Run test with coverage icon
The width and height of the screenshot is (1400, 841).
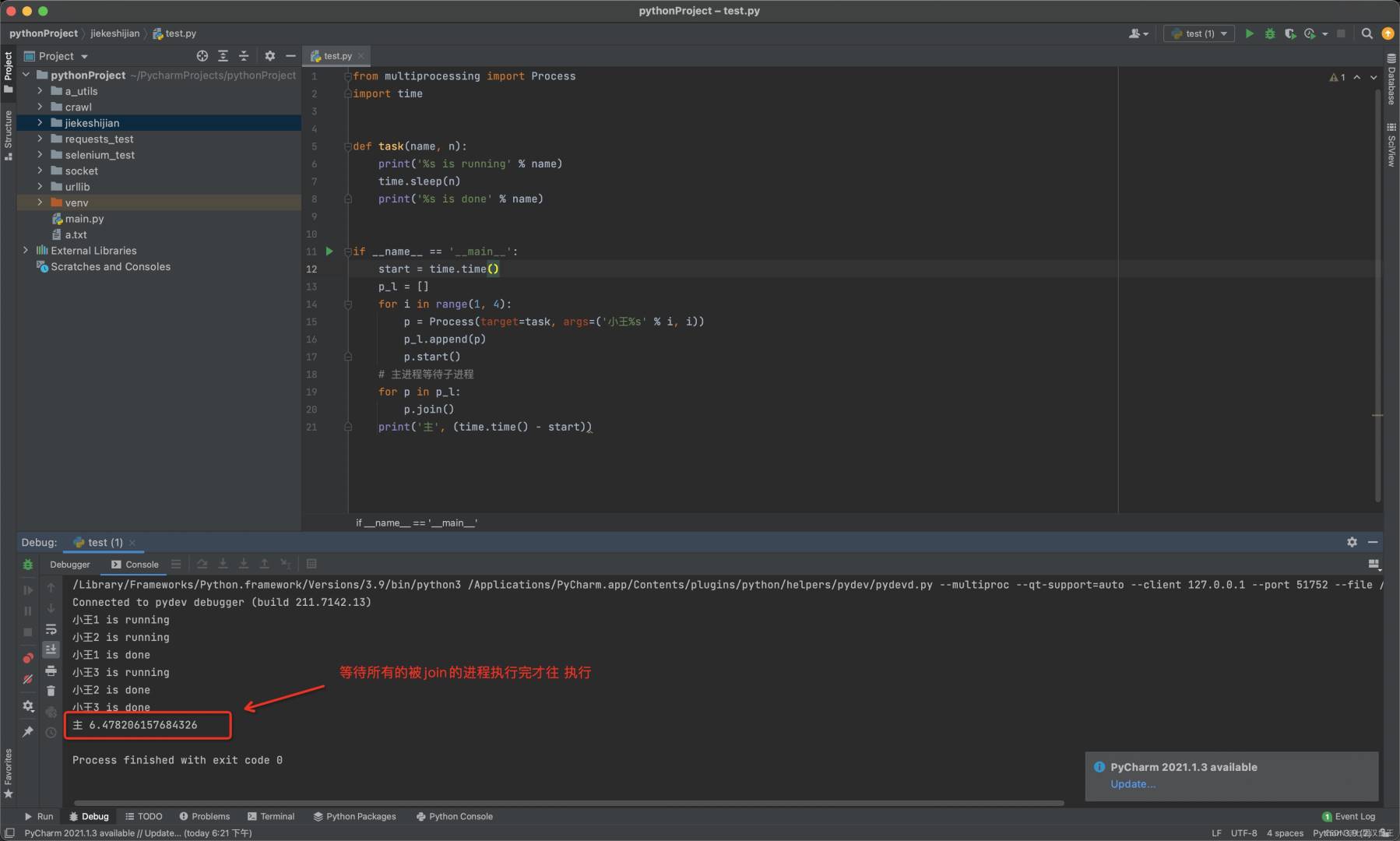click(1289, 33)
